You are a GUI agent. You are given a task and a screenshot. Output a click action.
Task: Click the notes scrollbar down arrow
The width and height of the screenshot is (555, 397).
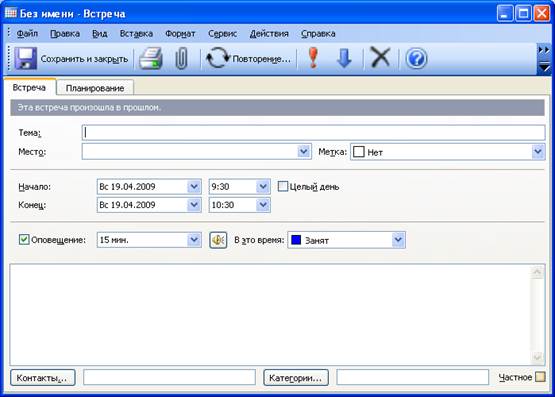coord(537,357)
